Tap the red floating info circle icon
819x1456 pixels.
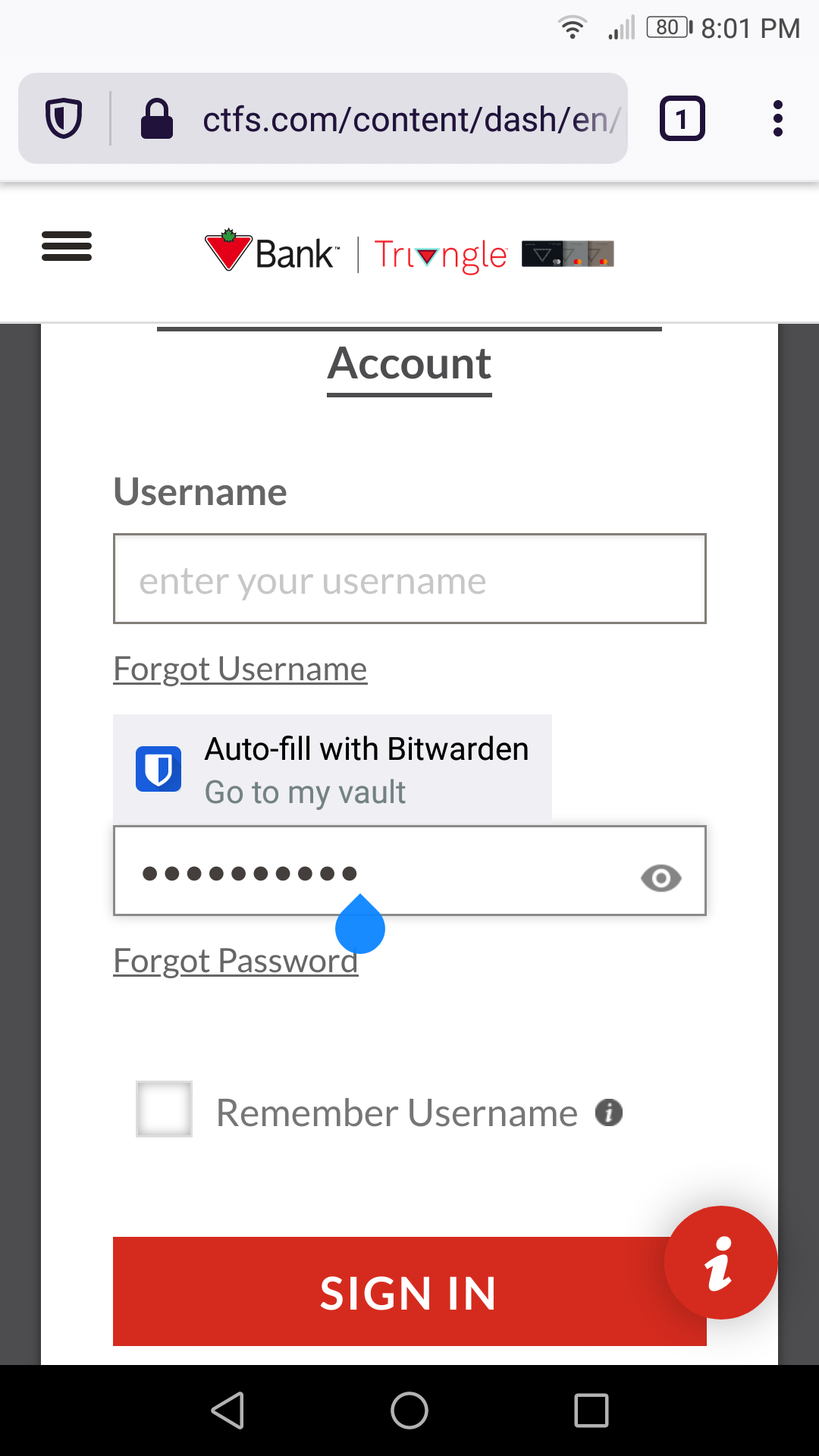720,1261
